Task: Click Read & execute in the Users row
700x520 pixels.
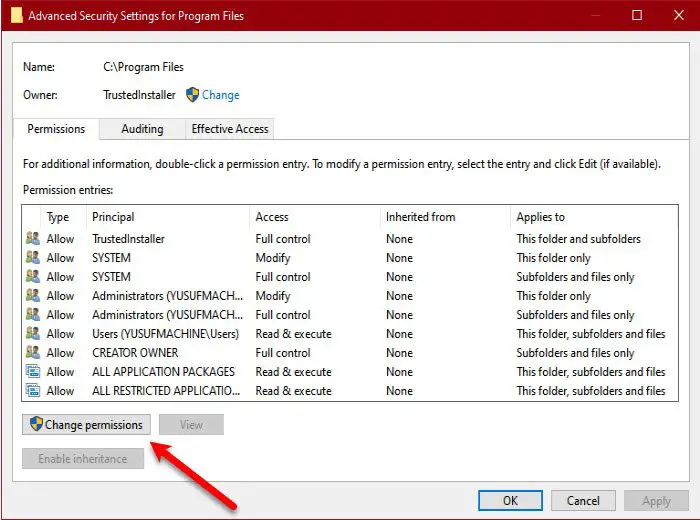Action: (293, 333)
